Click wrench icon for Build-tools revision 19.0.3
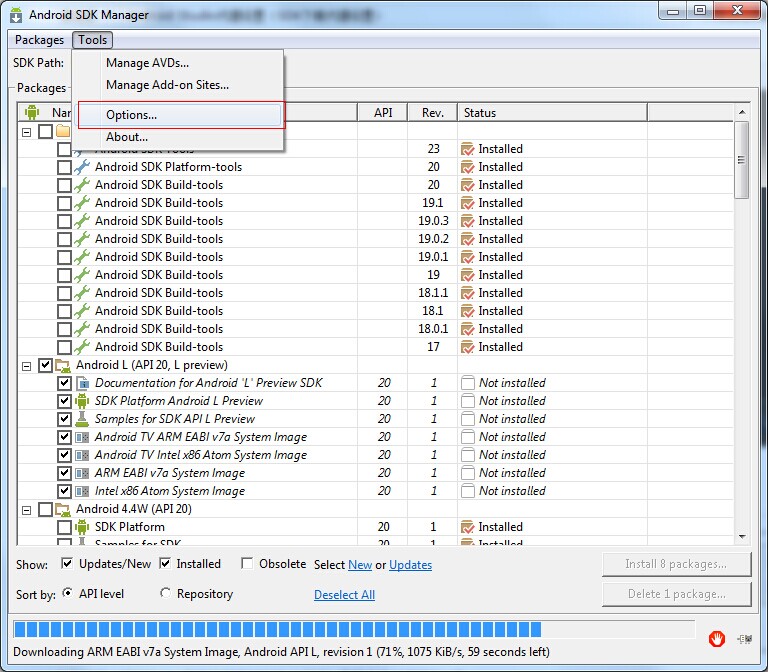768x672 pixels. [x=82, y=221]
